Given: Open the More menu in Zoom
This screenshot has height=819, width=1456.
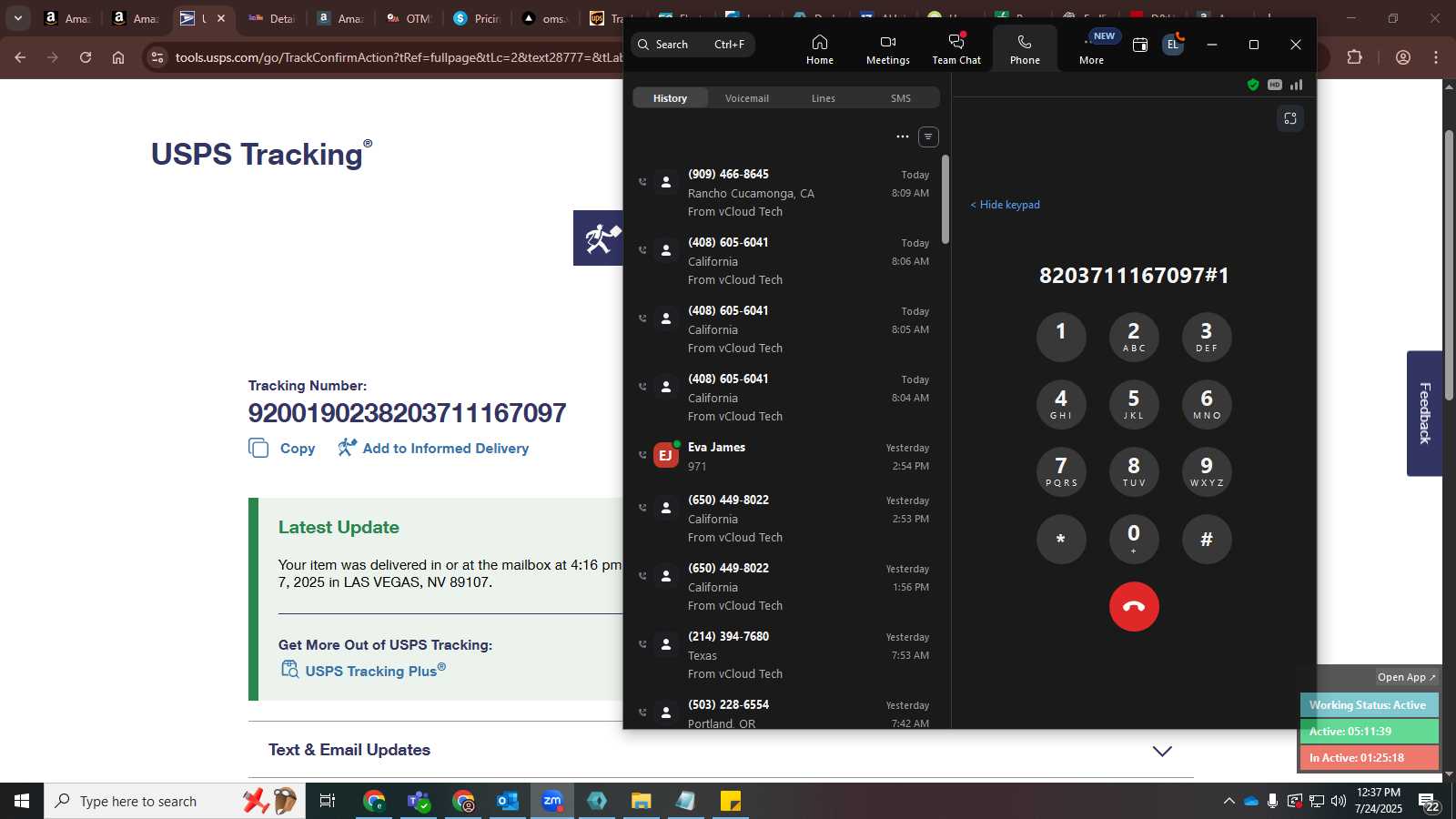Looking at the screenshot, I should (x=1091, y=49).
